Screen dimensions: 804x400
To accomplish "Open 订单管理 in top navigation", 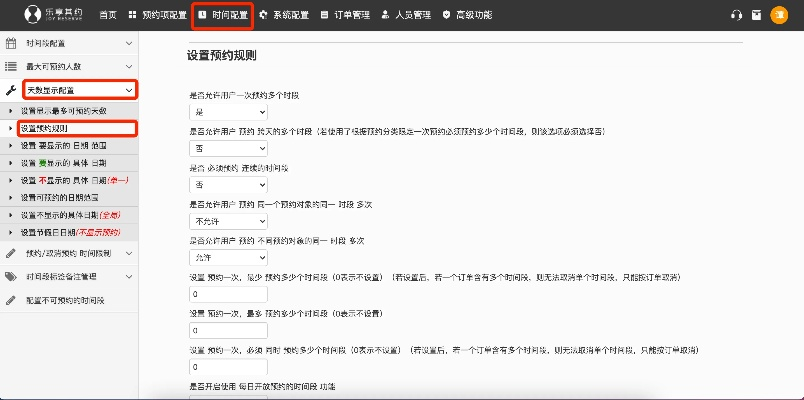I will coord(345,15).
